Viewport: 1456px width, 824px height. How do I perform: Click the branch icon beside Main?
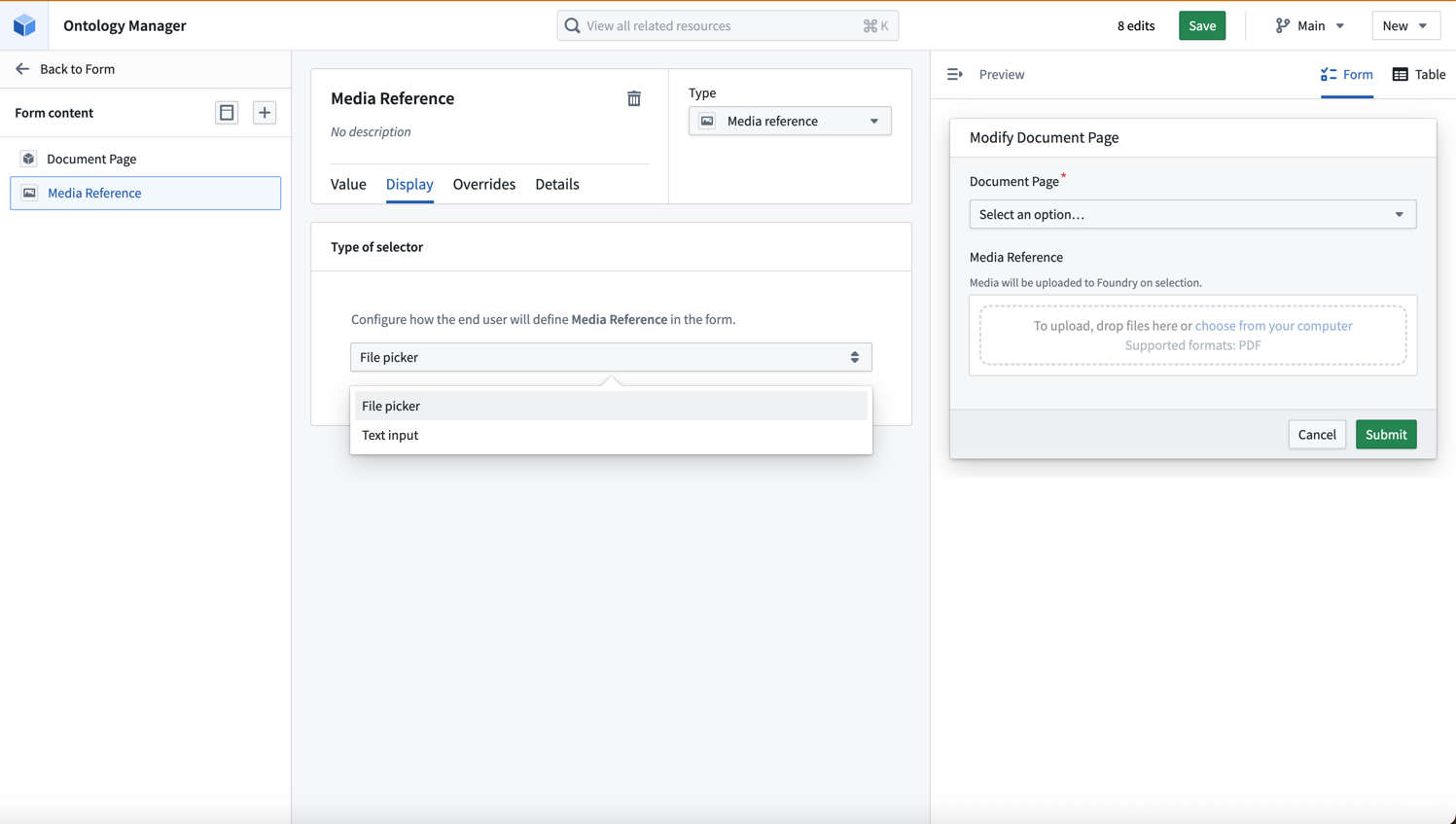pos(1279,25)
